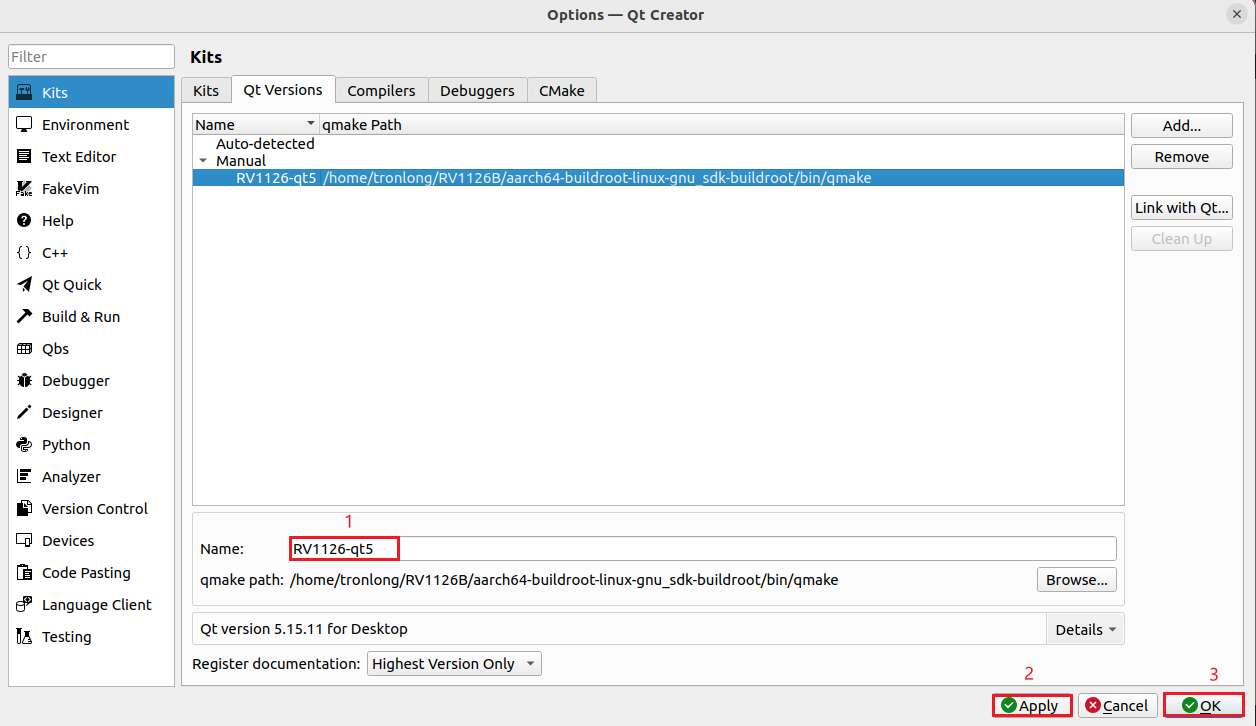The width and height of the screenshot is (1256, 726).
Task: Open the Register documentation dropdown
Action: point(455,664)
